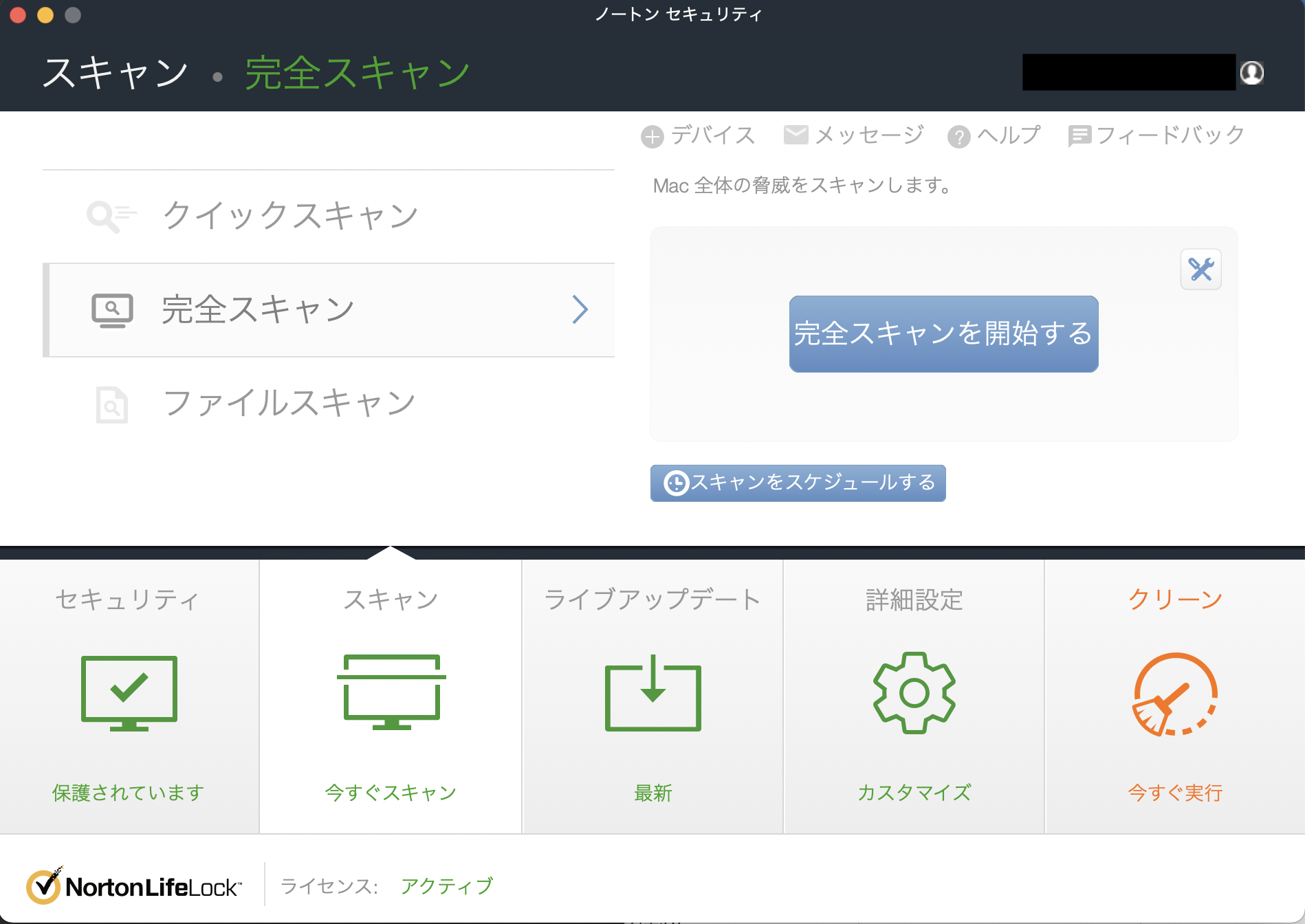Click the Security monitor checkmark icon
1305x924 pixels.
coord(129,692)
